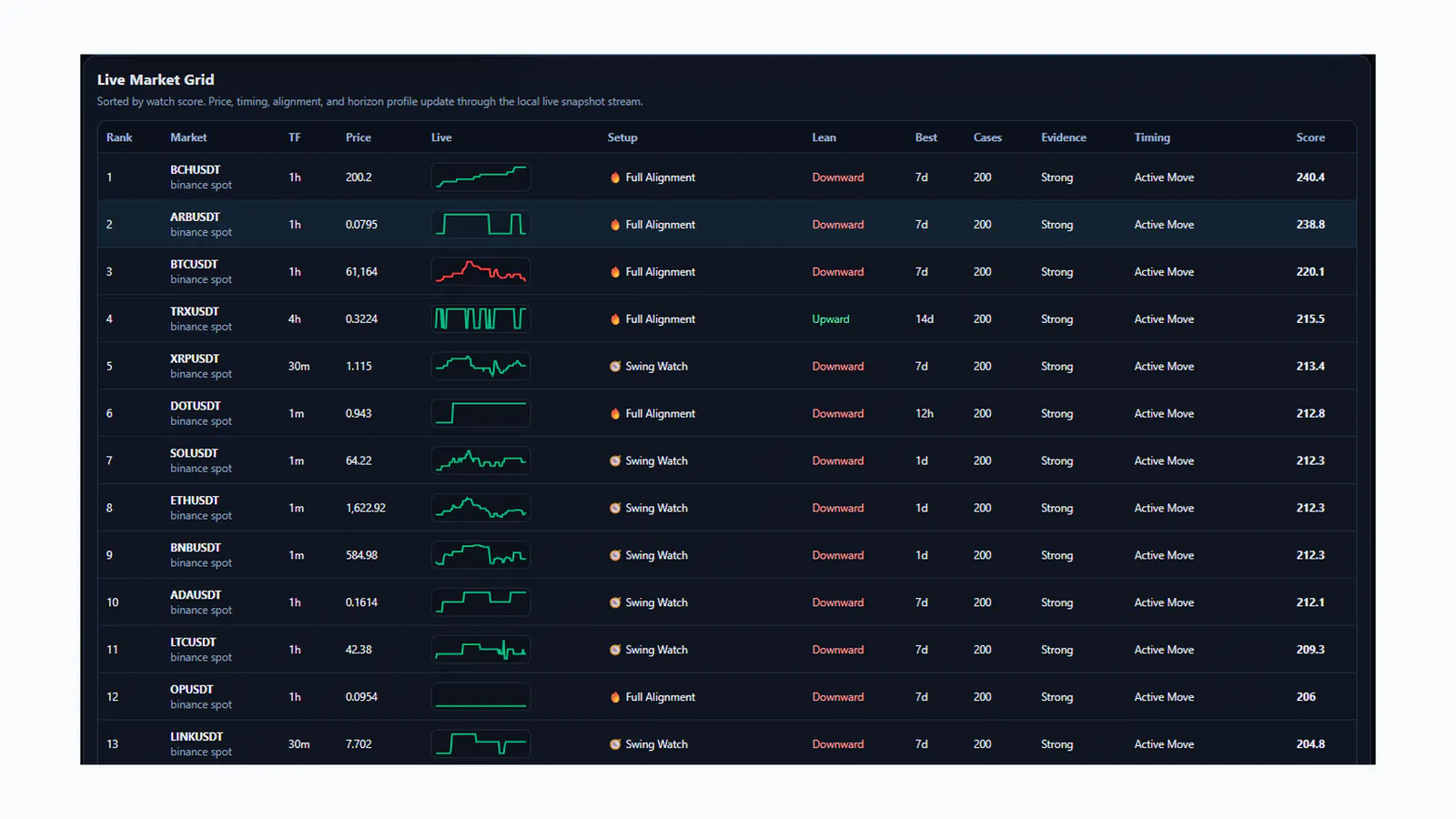Click the 206 score value

click(x=1306, y=698)
